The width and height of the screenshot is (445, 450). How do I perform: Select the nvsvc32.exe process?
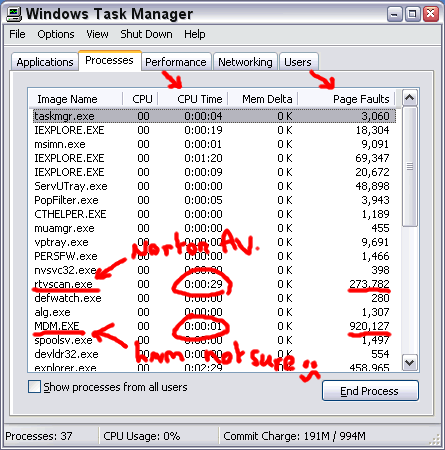click(x=214, y=270)
